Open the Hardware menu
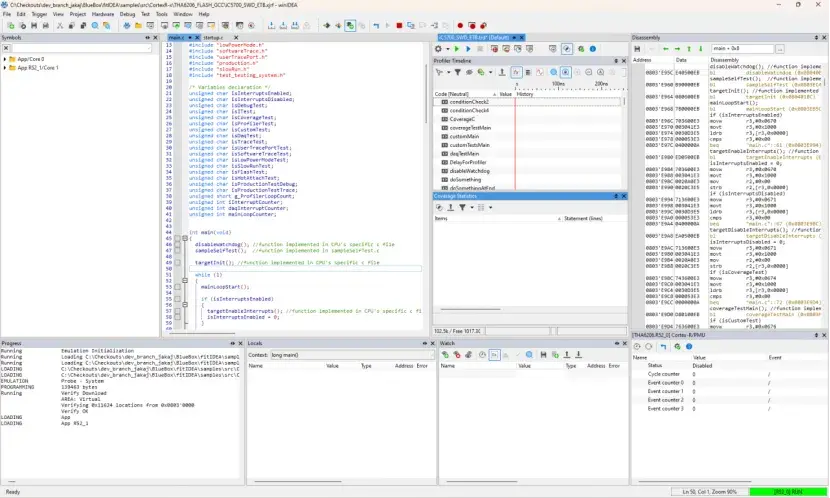The height and width of the screenshot is (498, 830). [x=103, y=14]
